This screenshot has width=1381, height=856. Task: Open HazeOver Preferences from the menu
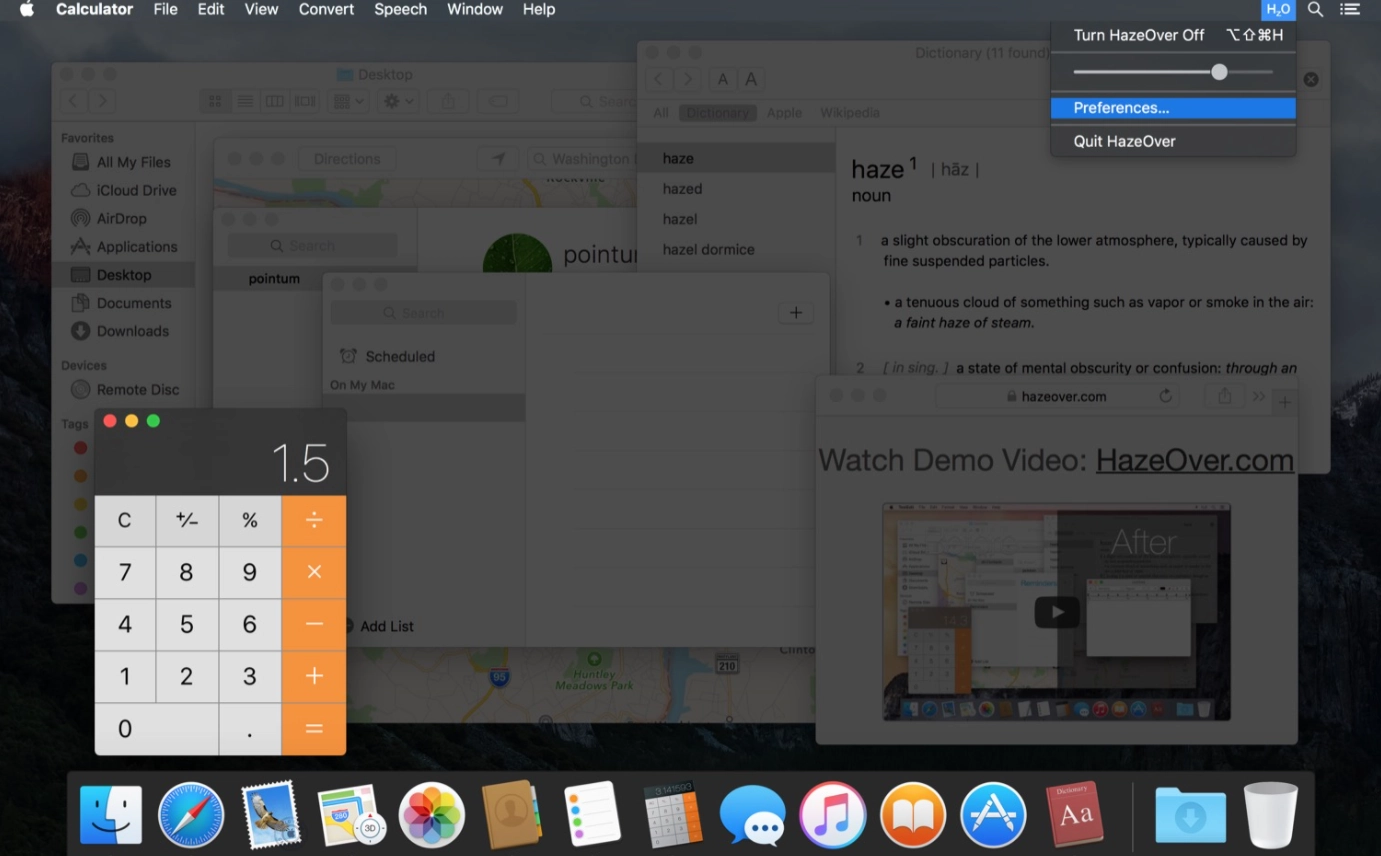click(1121, 107)
